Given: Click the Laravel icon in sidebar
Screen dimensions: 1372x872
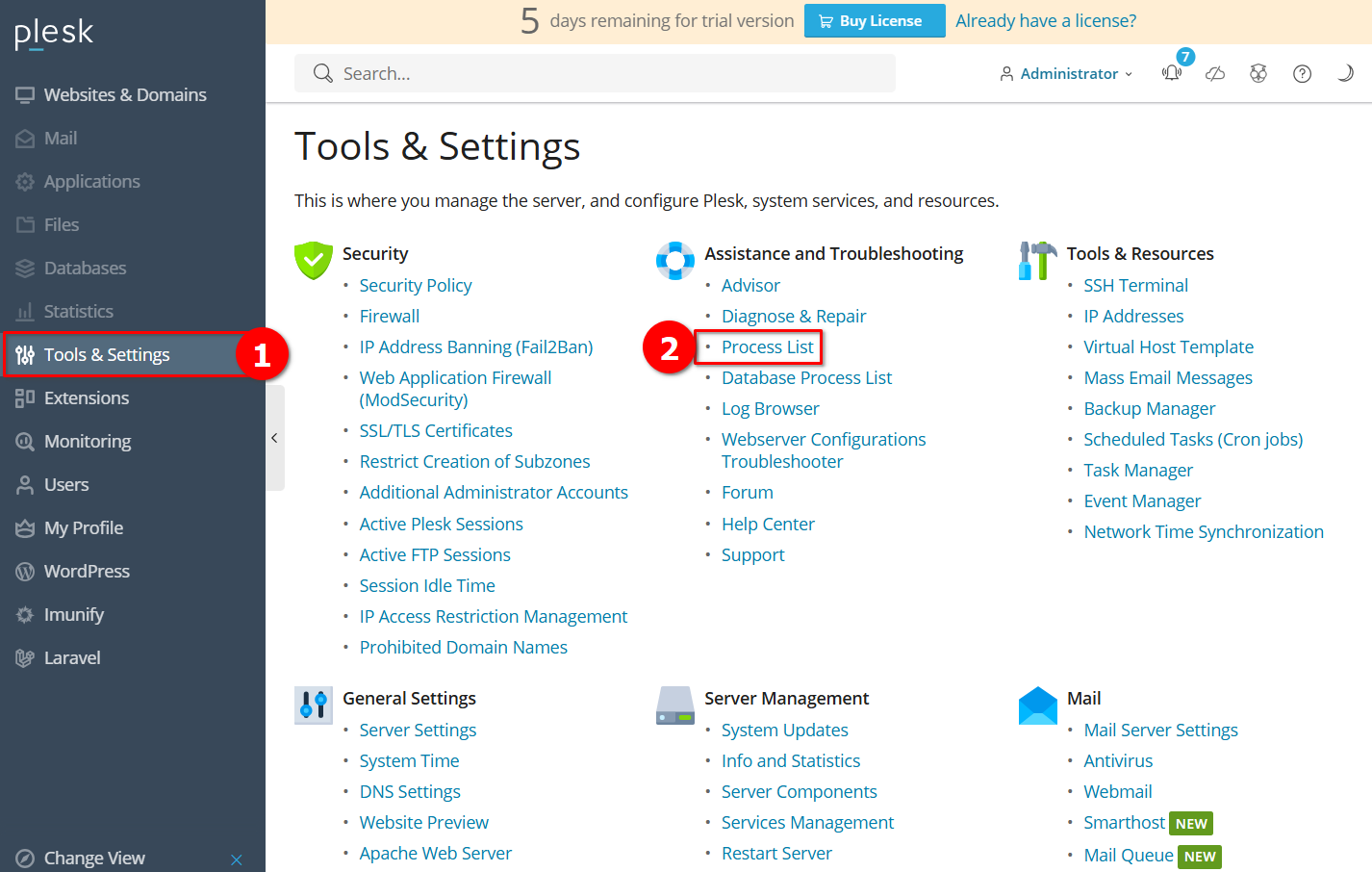Looking at the screenshot, I should [25, 658].
